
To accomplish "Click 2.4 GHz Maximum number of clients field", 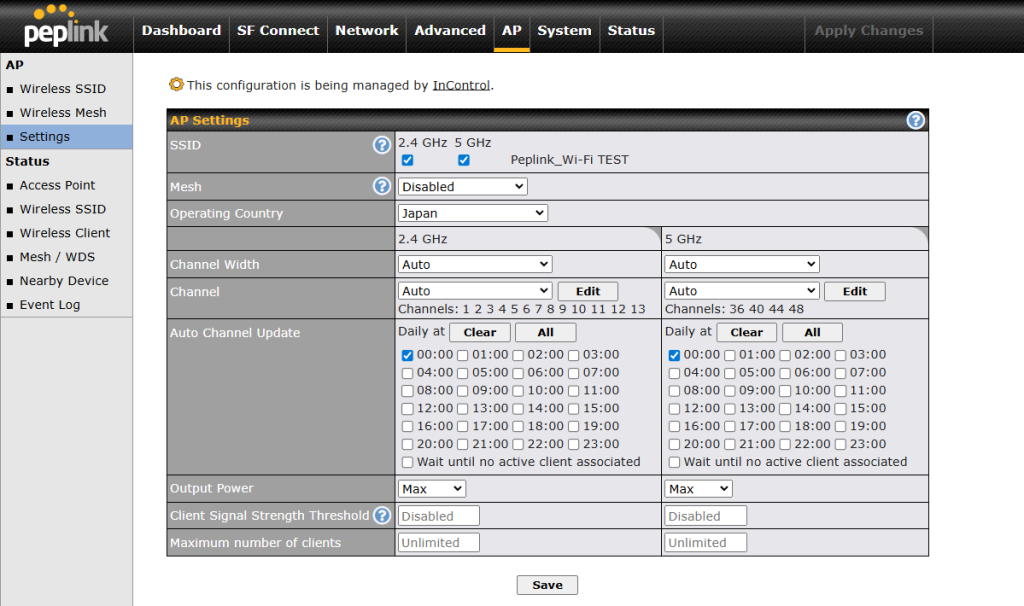I will point(439,543).
